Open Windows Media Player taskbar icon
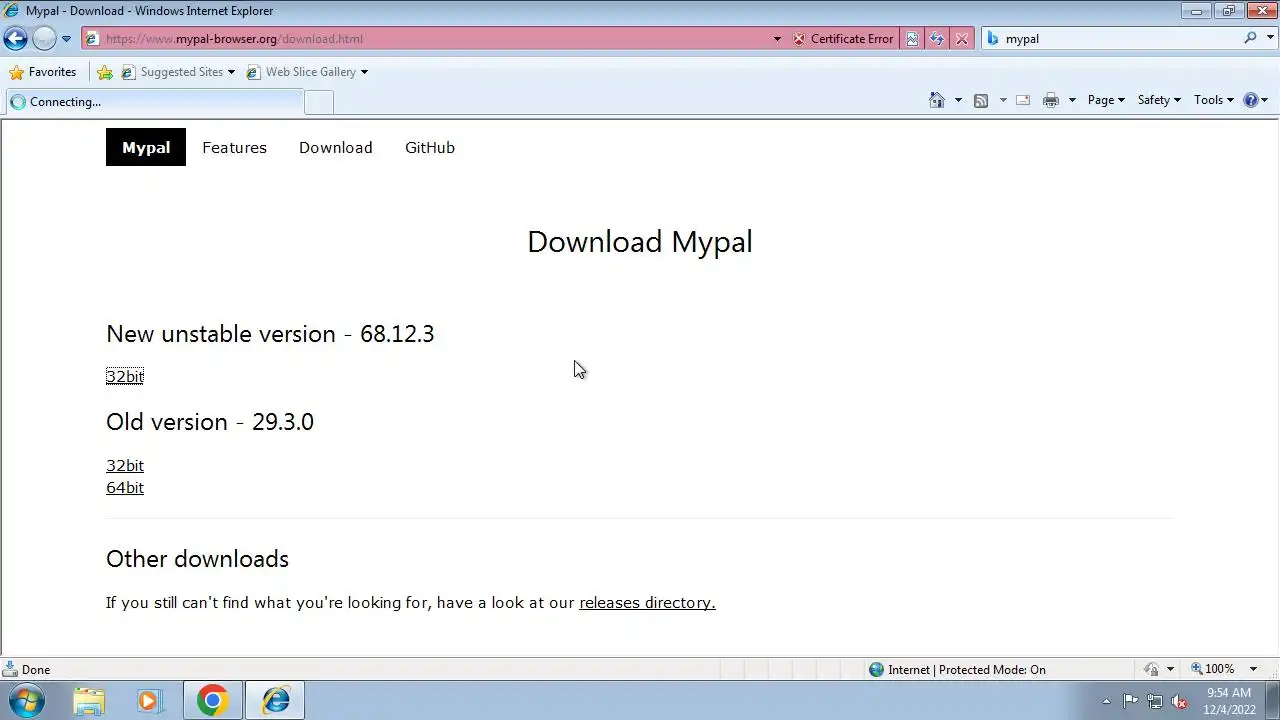 [149, 701]
